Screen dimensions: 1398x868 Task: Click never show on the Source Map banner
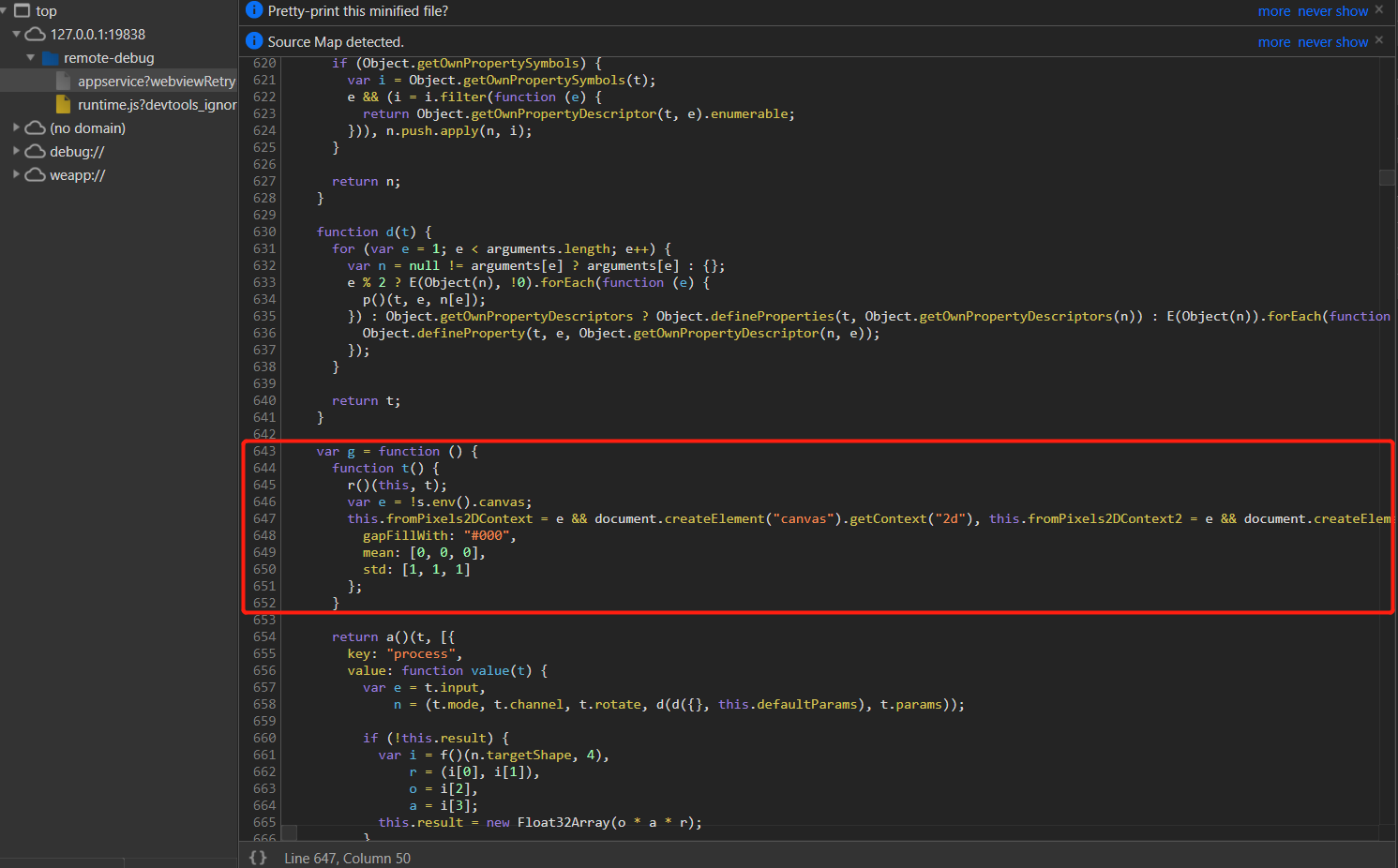point(1332,41)
